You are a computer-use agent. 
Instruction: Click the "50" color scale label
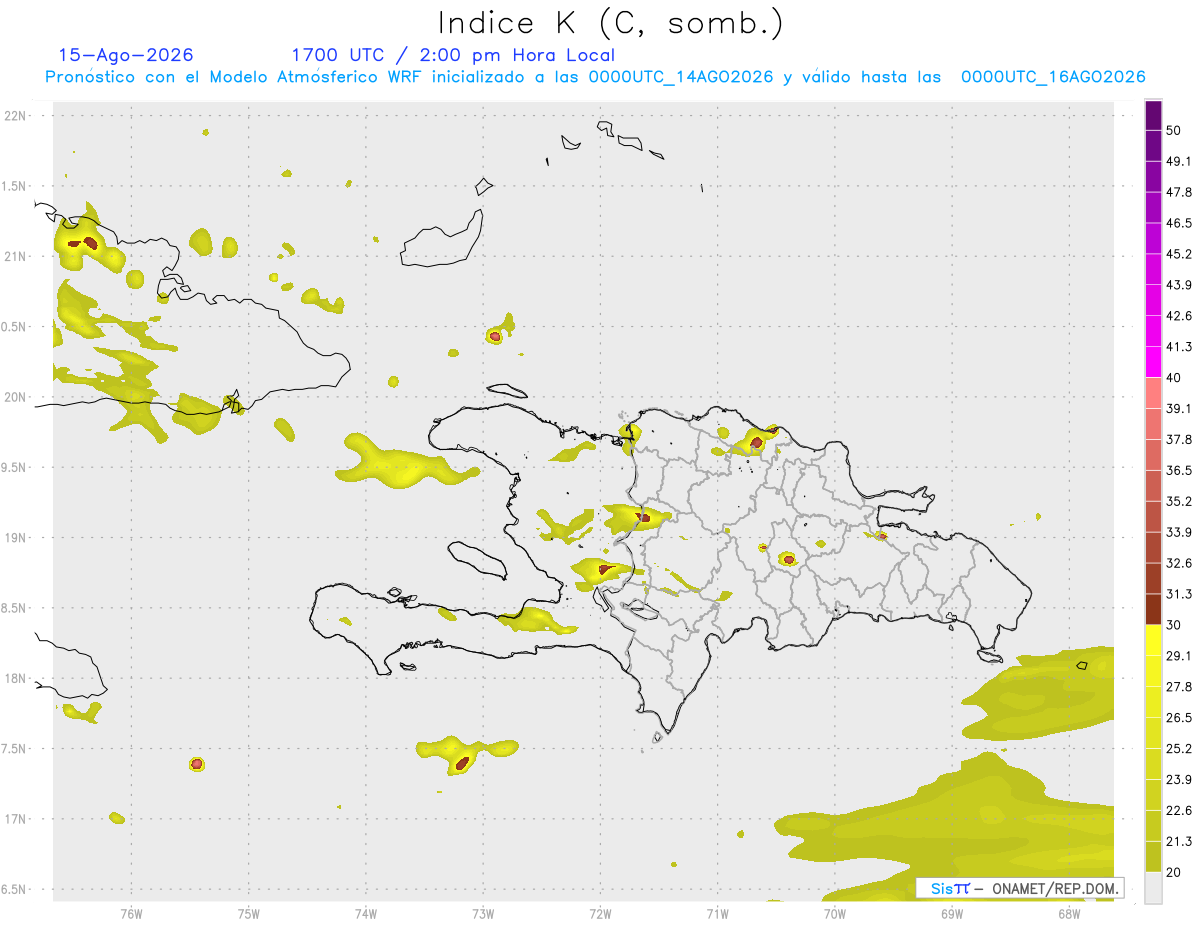pyautogui.click(x=1174, y=131)
